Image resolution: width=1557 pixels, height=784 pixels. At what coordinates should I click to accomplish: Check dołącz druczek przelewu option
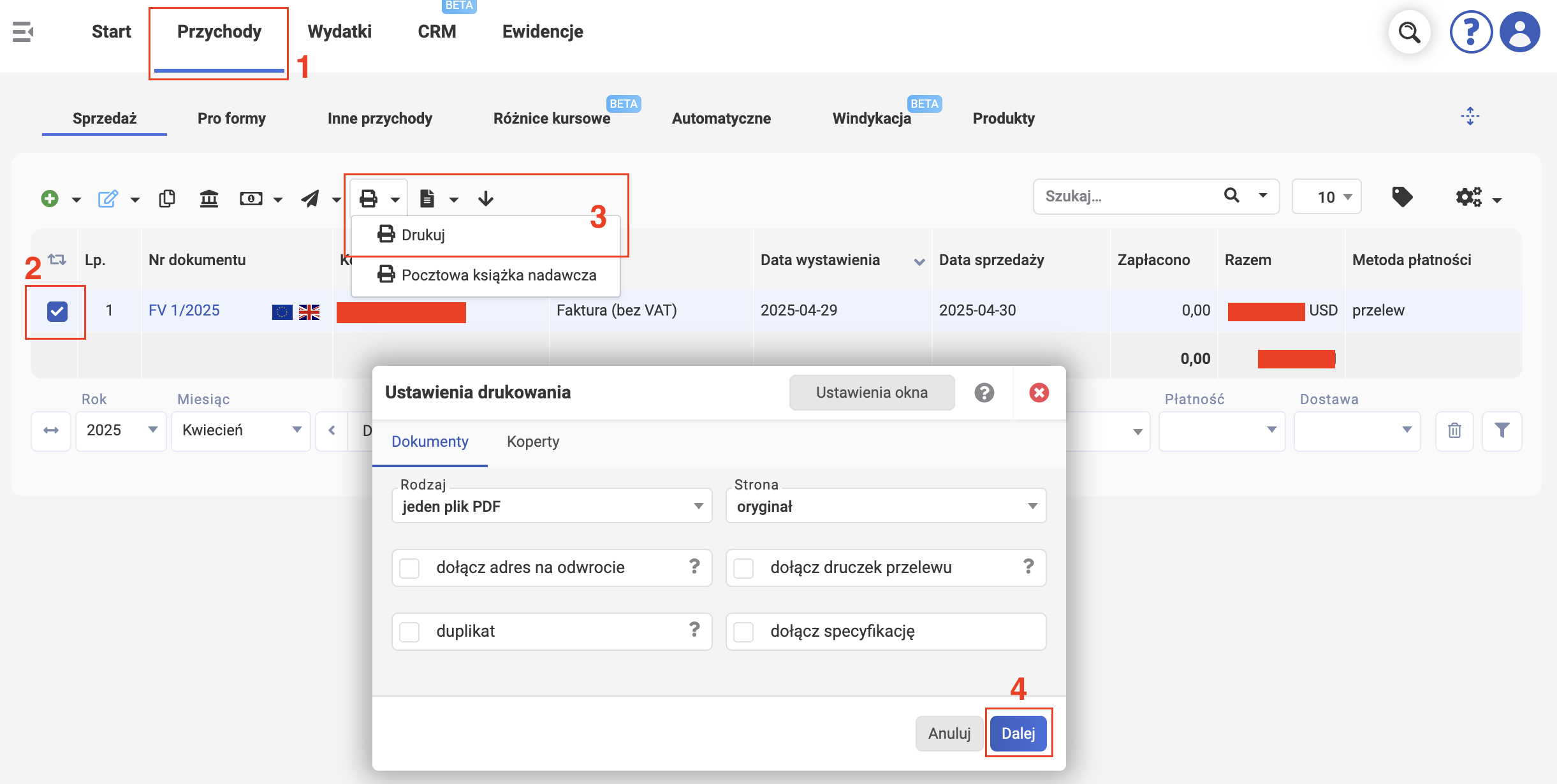point(743,568)
